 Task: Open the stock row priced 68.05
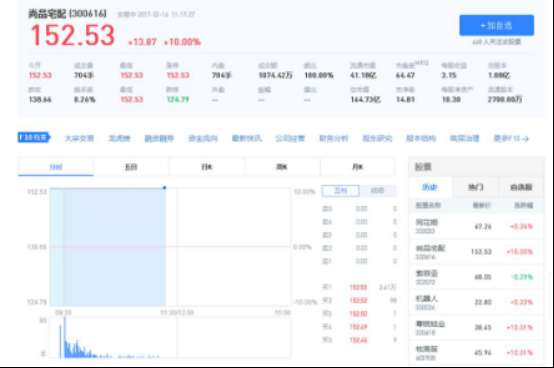[x=476, y=277]
